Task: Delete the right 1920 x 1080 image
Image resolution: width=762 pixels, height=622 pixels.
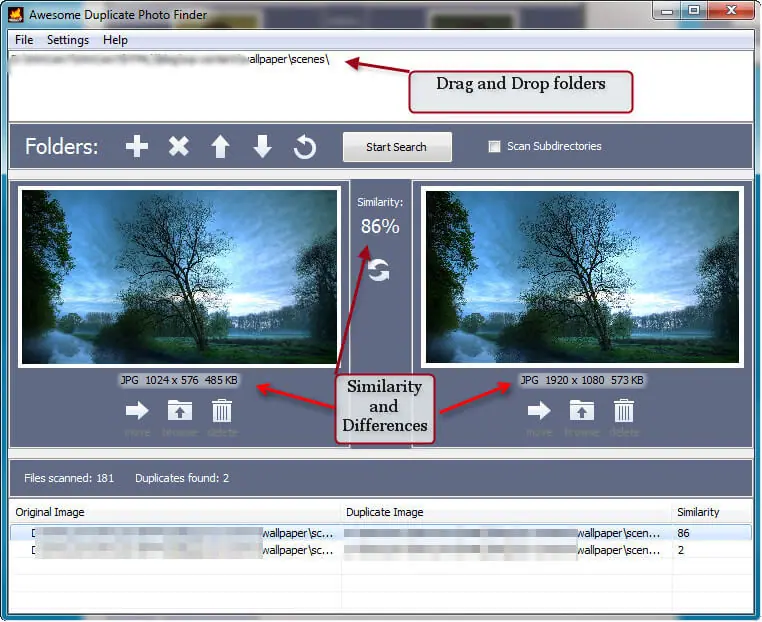Action: [x=624, y=411]
